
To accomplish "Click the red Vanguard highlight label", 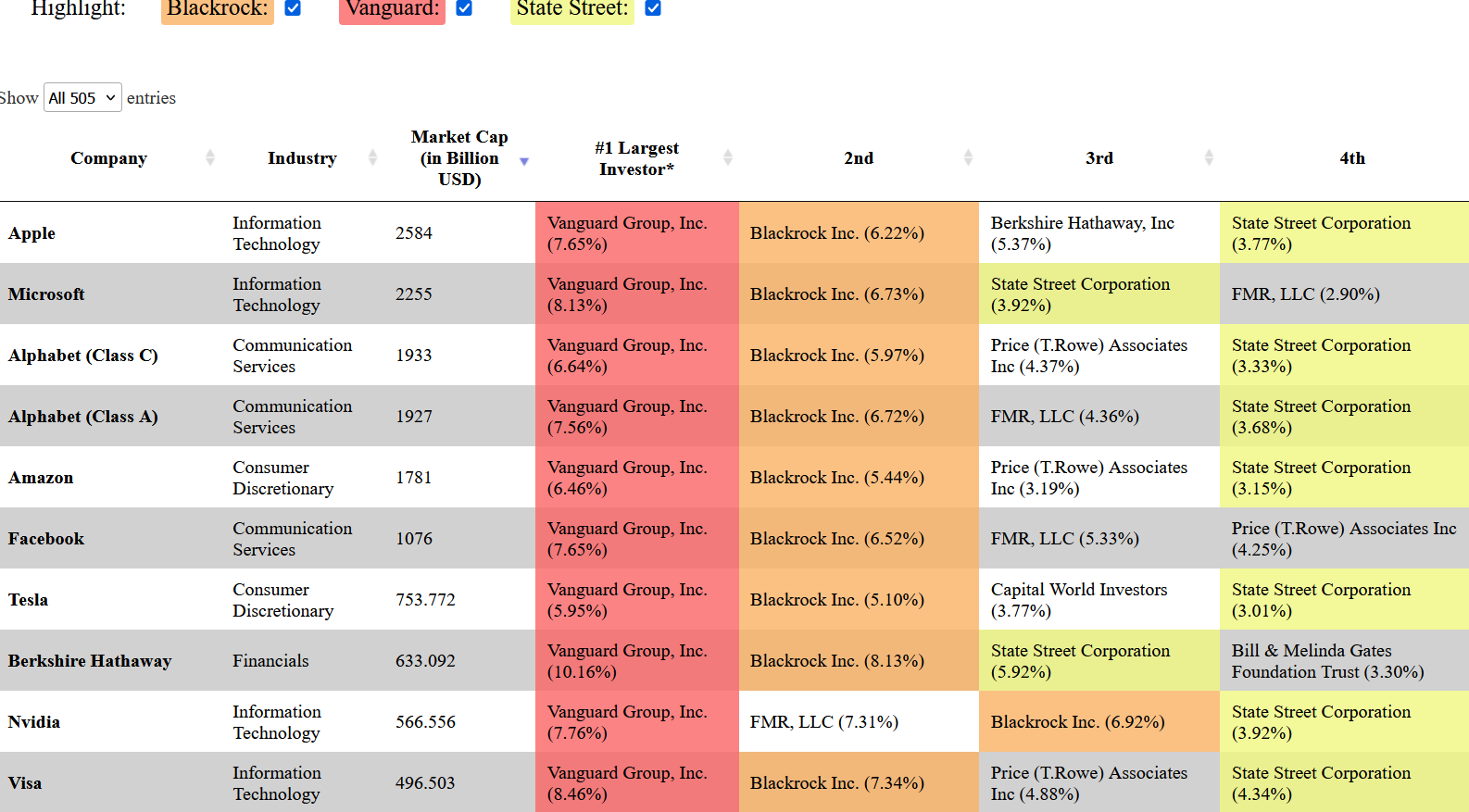I will pos(392,9).
